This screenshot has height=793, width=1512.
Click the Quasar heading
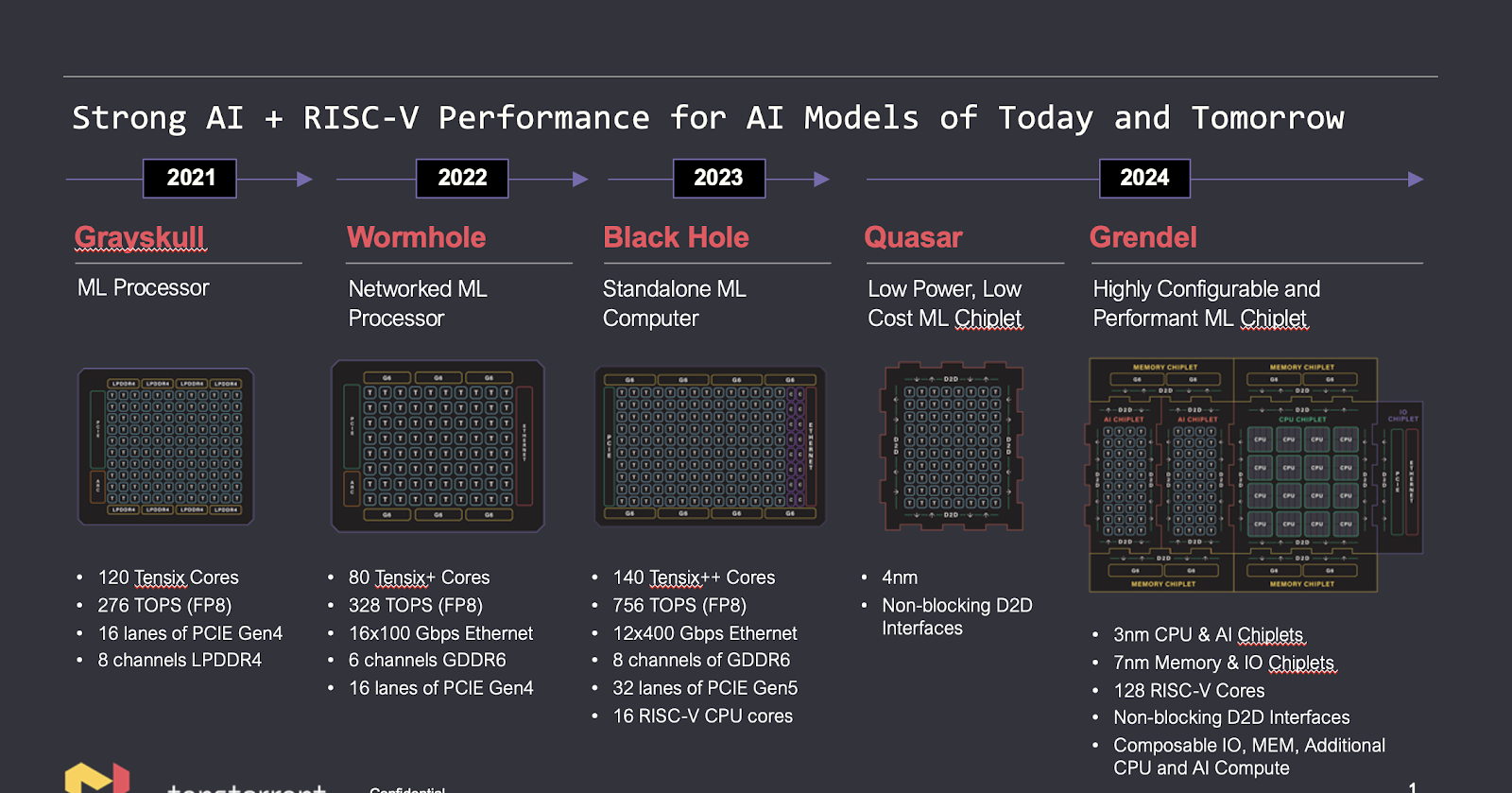pyautogui.click(x=913, y=238)
